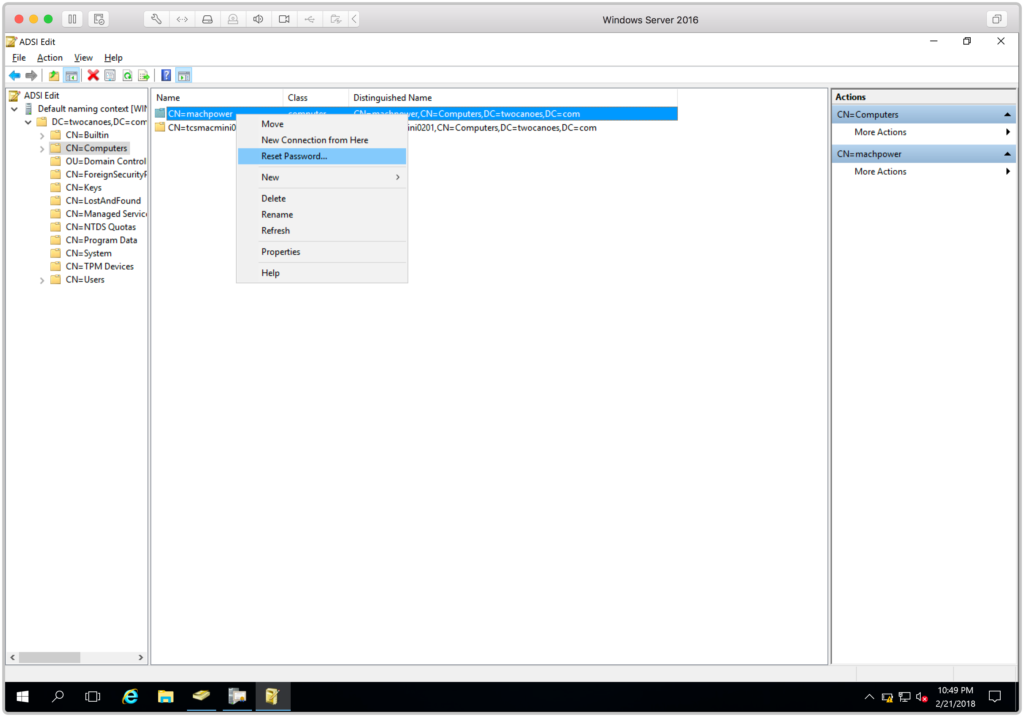This screenshot has width=1024, height=717.
Task: Choose Help in context menu
Action: [x=322, y=273]
